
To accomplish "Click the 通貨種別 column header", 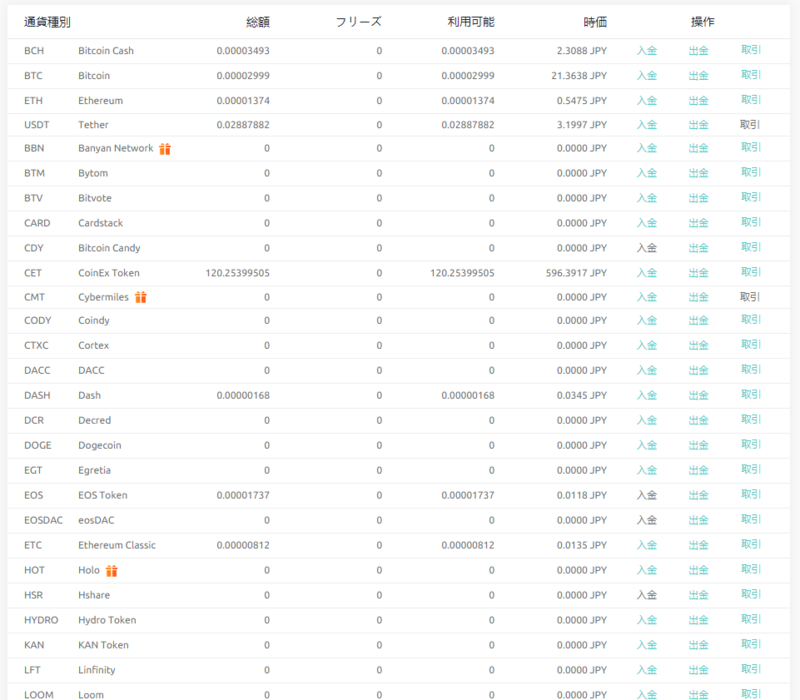I will (x=47, y=22).
